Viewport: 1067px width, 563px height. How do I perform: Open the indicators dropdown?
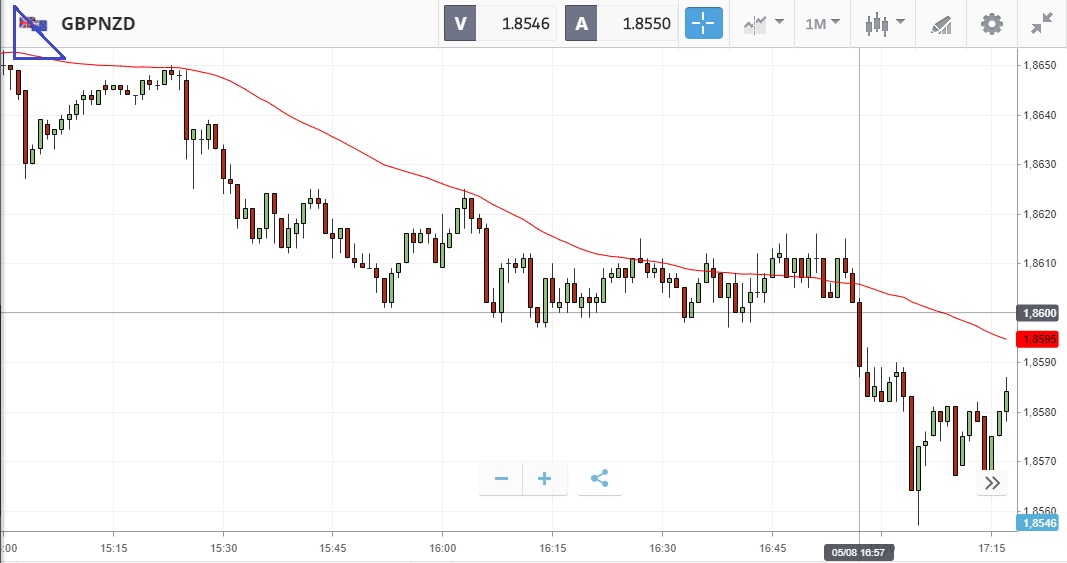pos(763,23)
